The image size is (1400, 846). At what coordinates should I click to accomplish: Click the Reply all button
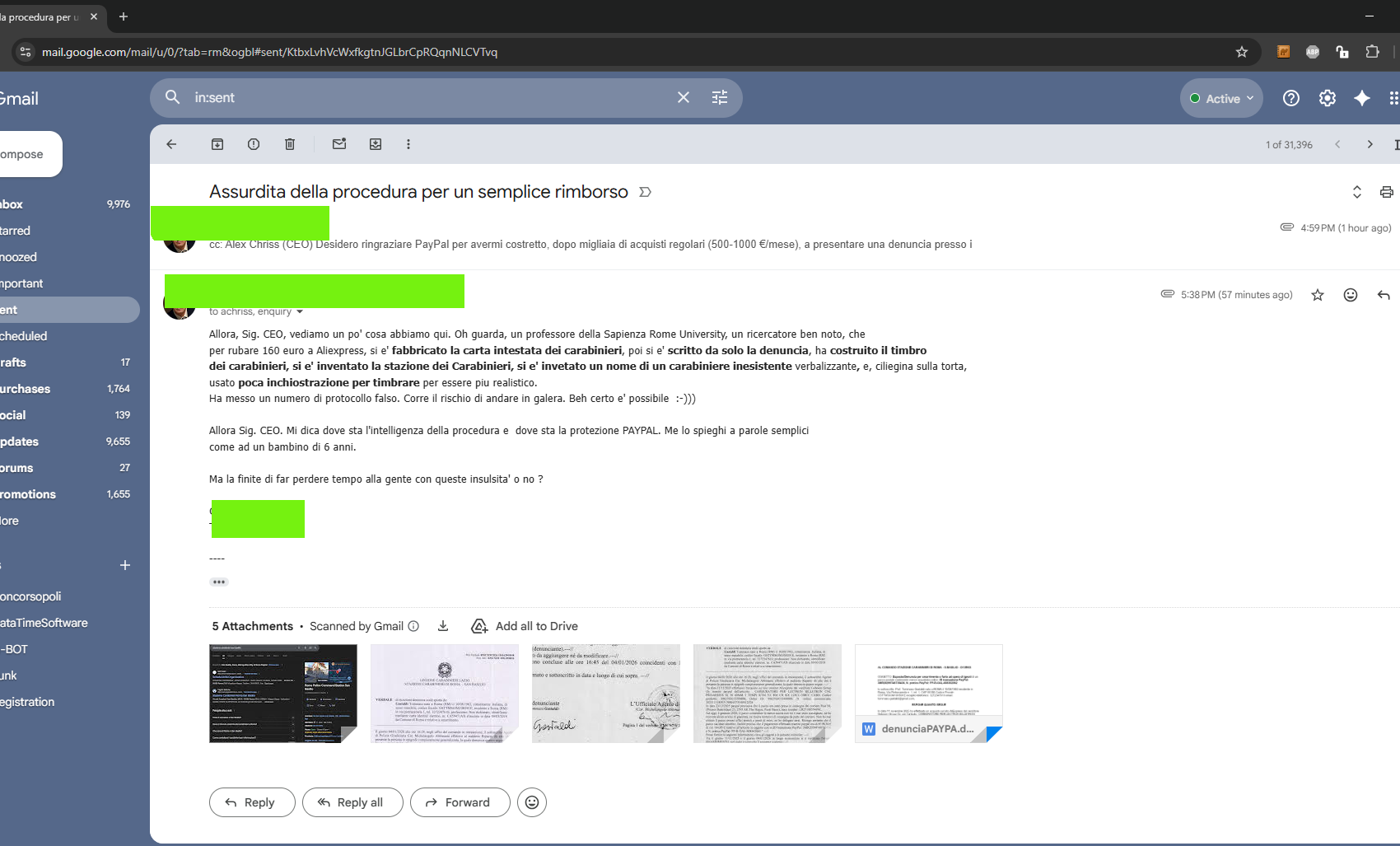pos(353,802)
